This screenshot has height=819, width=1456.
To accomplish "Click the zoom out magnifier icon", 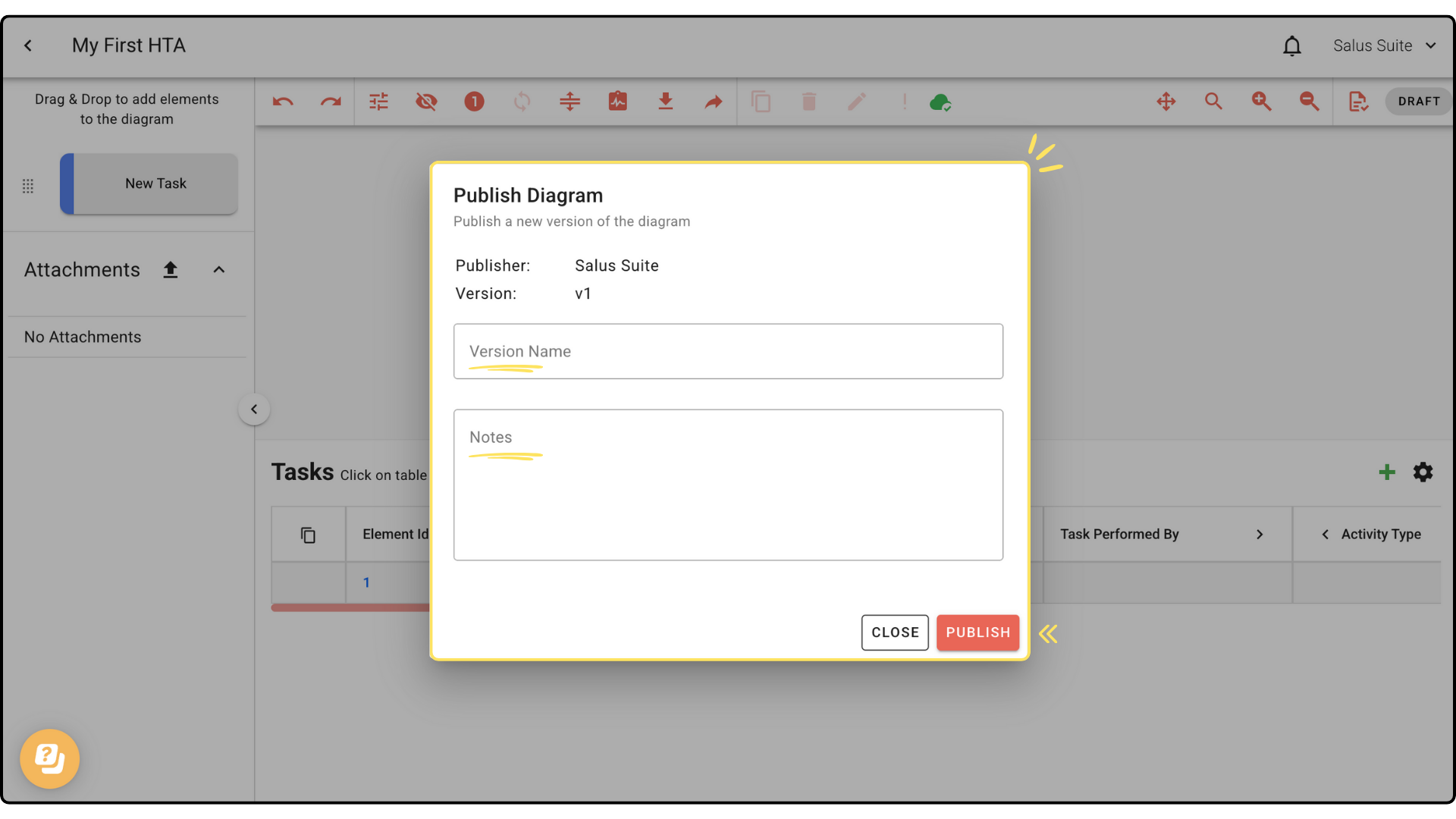I will point(1309,102).
